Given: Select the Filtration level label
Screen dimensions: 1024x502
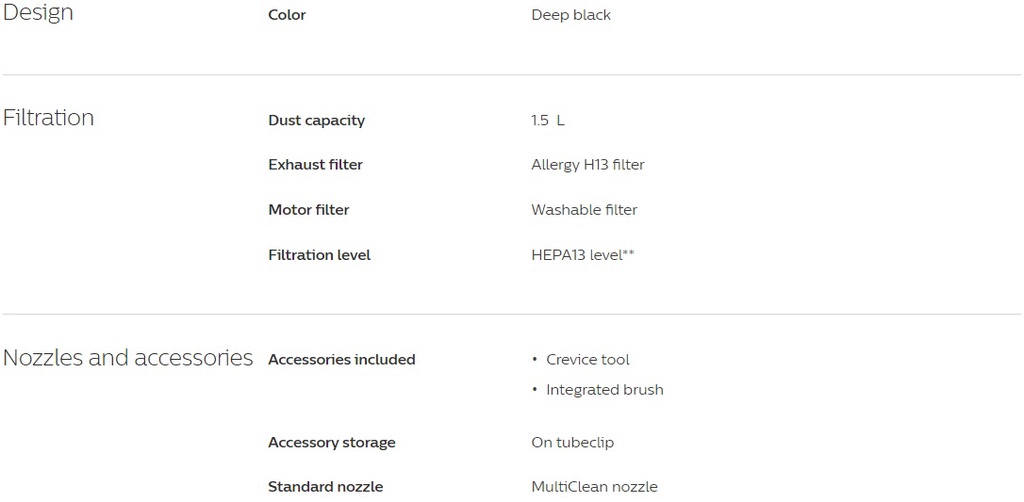Looking at the screenshot, I should pyautogui.click(x=319, y=255).
